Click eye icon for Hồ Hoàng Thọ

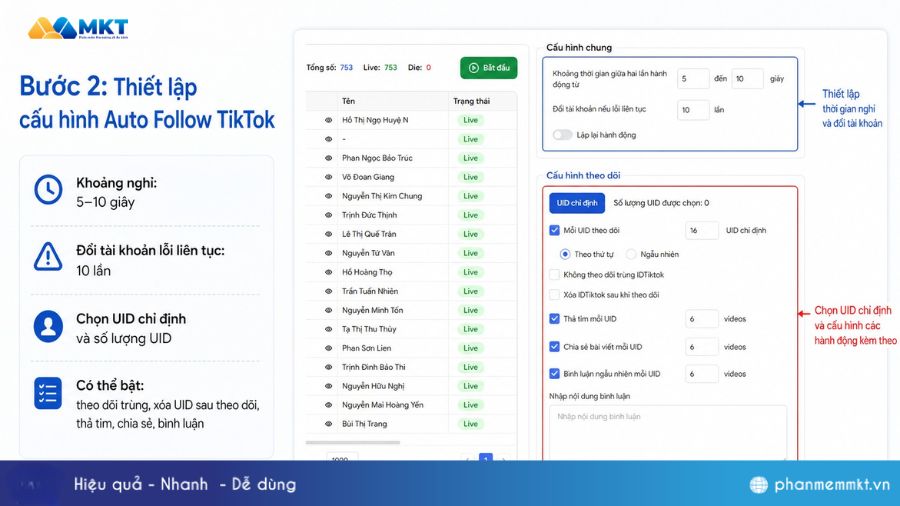coord(328,272)
